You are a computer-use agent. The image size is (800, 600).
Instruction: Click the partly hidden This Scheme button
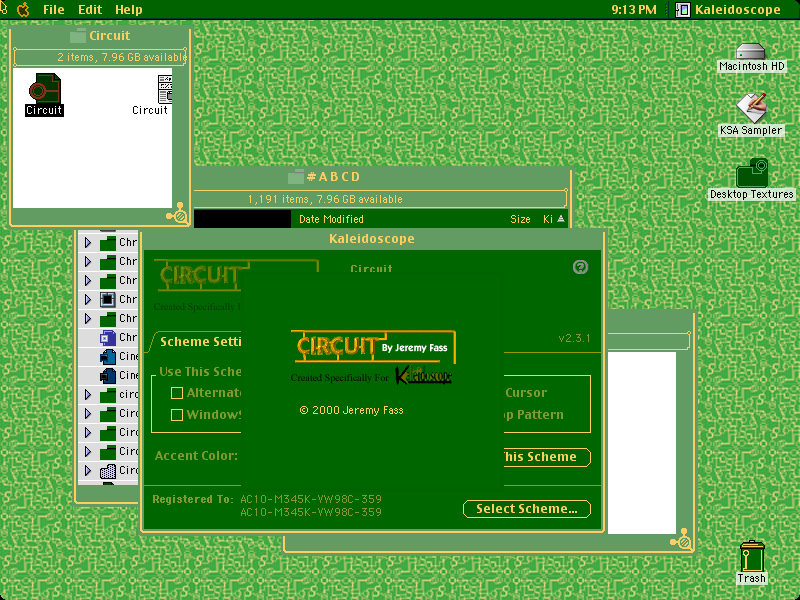(547, 457)
